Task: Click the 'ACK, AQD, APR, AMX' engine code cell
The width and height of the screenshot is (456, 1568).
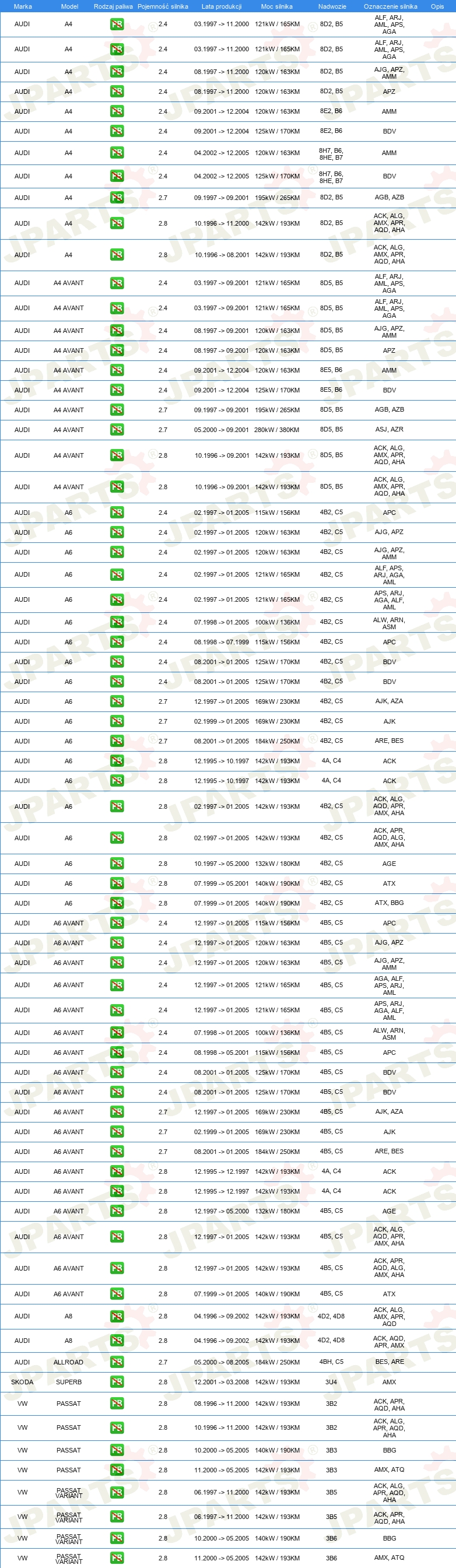Action: tap(389, 1341)
